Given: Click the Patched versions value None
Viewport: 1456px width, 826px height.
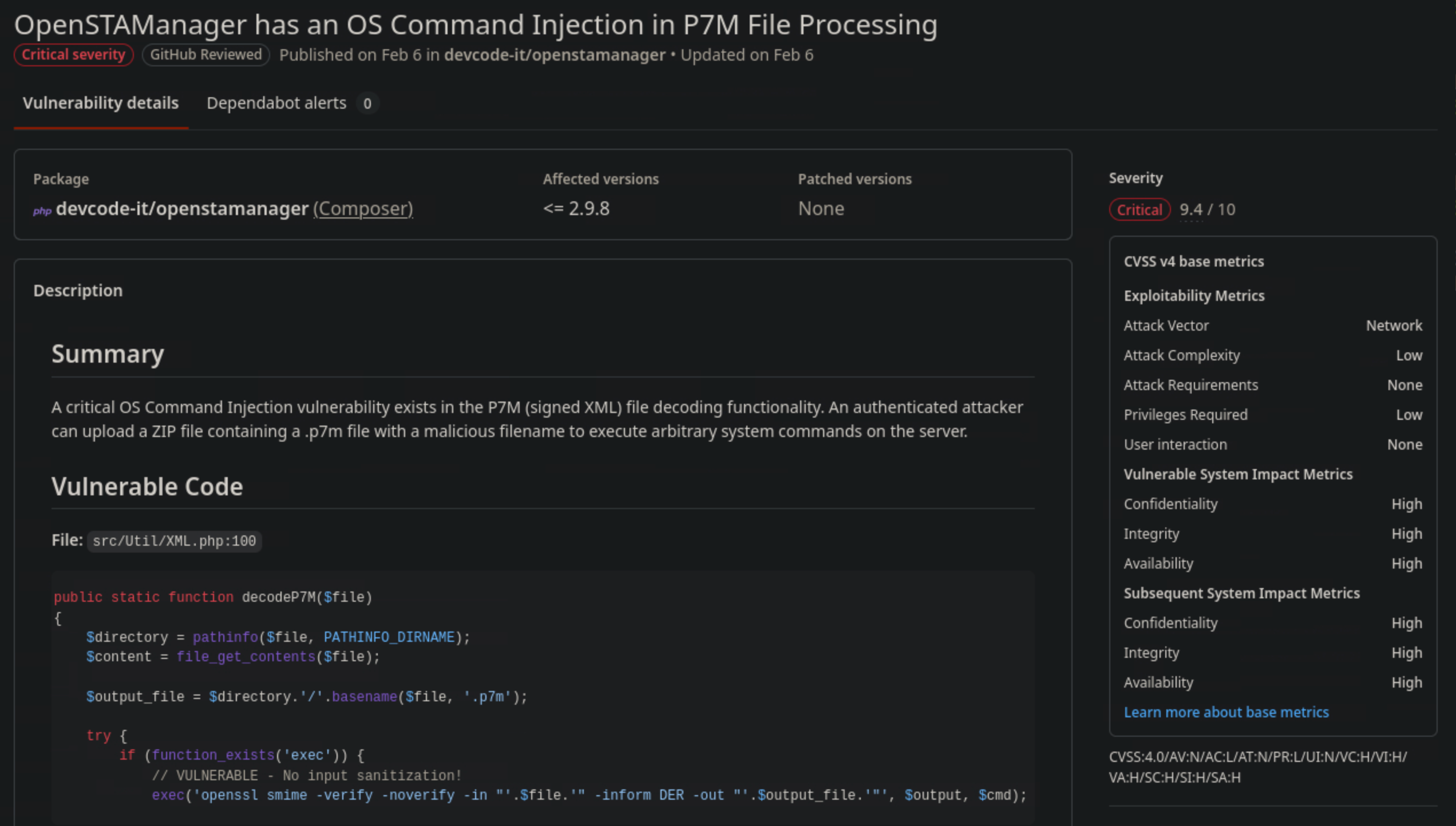Looking at the screenshot, I should (821, 209).
